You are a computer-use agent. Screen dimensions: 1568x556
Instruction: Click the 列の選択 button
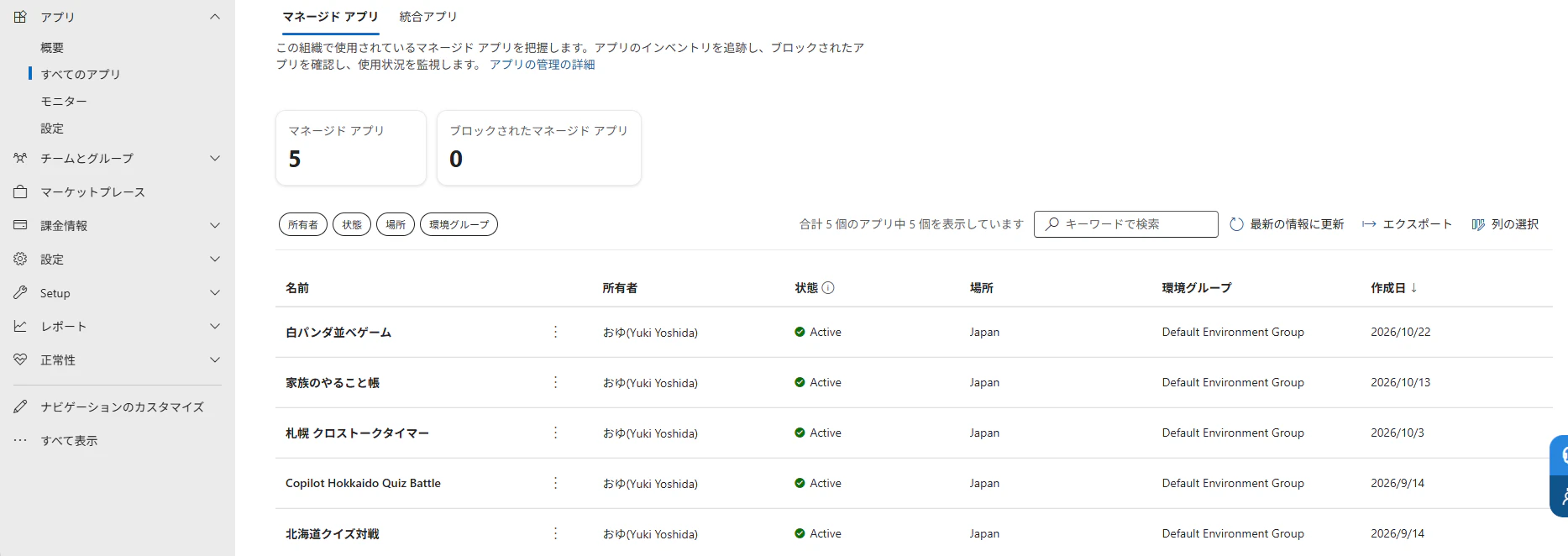coord(1505,224)
